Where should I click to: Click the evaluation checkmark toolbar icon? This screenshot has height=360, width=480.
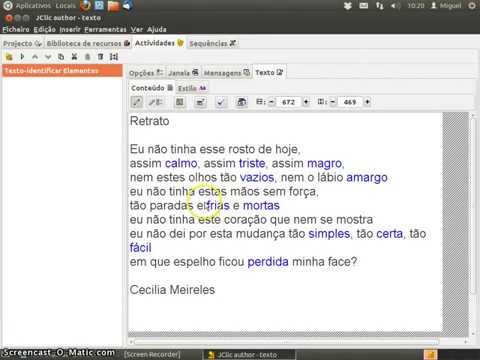[x=220, y=102]
